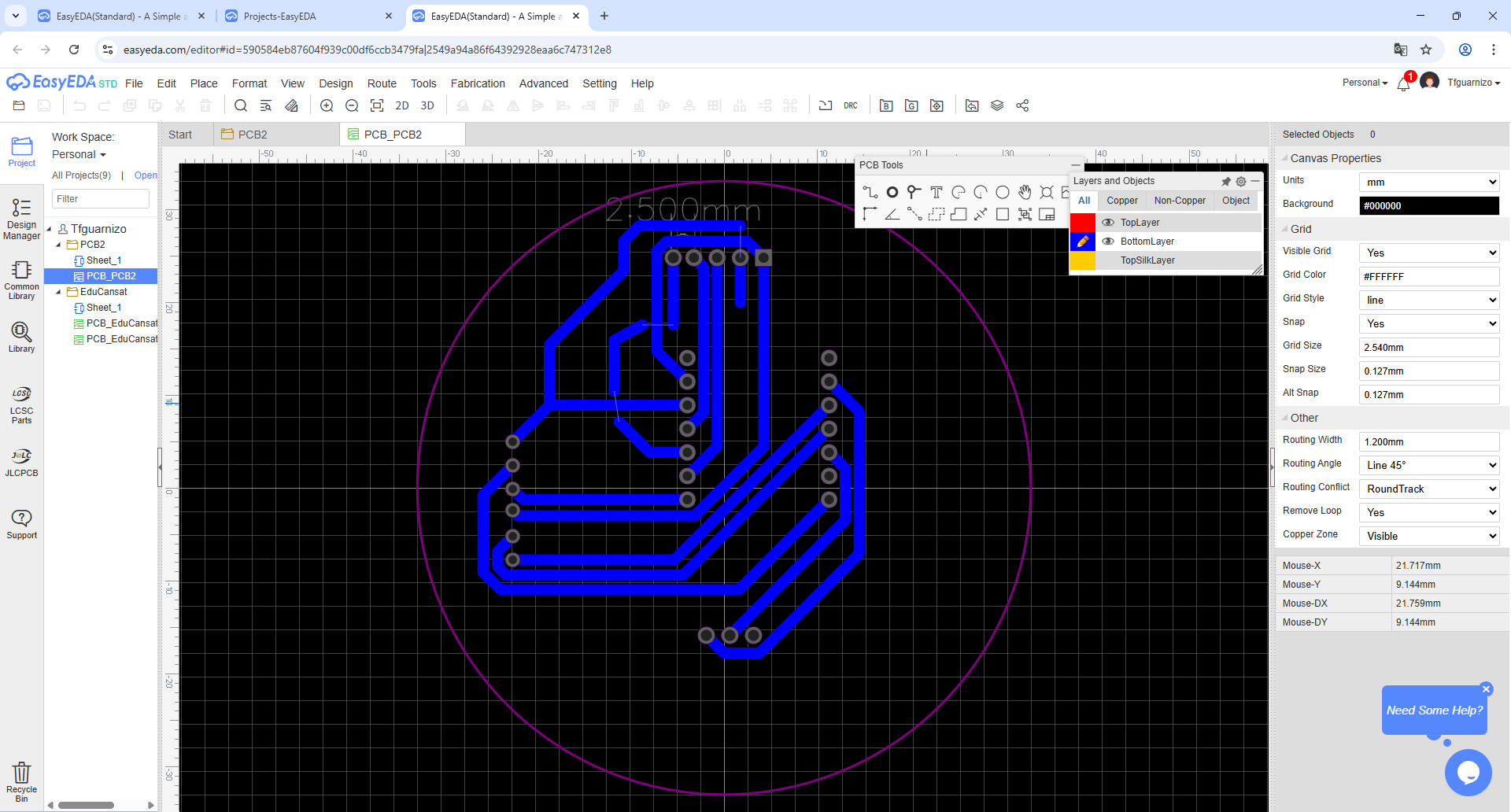1511x812 pixels.
Task: Open the Snap dropdown
Action: [x=1429, y=323]
